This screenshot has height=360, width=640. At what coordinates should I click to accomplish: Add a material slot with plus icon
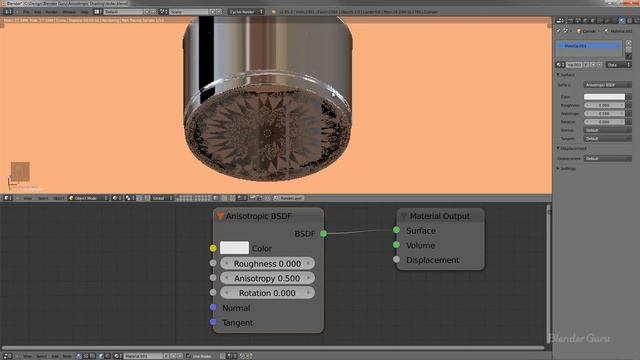(629, 43)
